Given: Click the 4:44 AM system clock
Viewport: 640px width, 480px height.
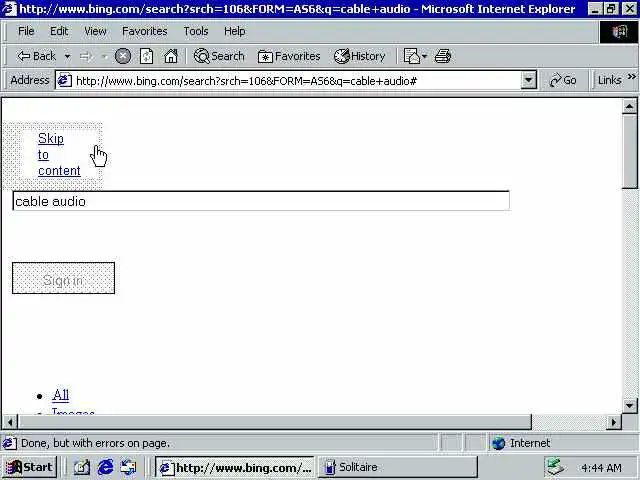Looking at the screenshot, I should pyautogui.click(x=601, y=468).
